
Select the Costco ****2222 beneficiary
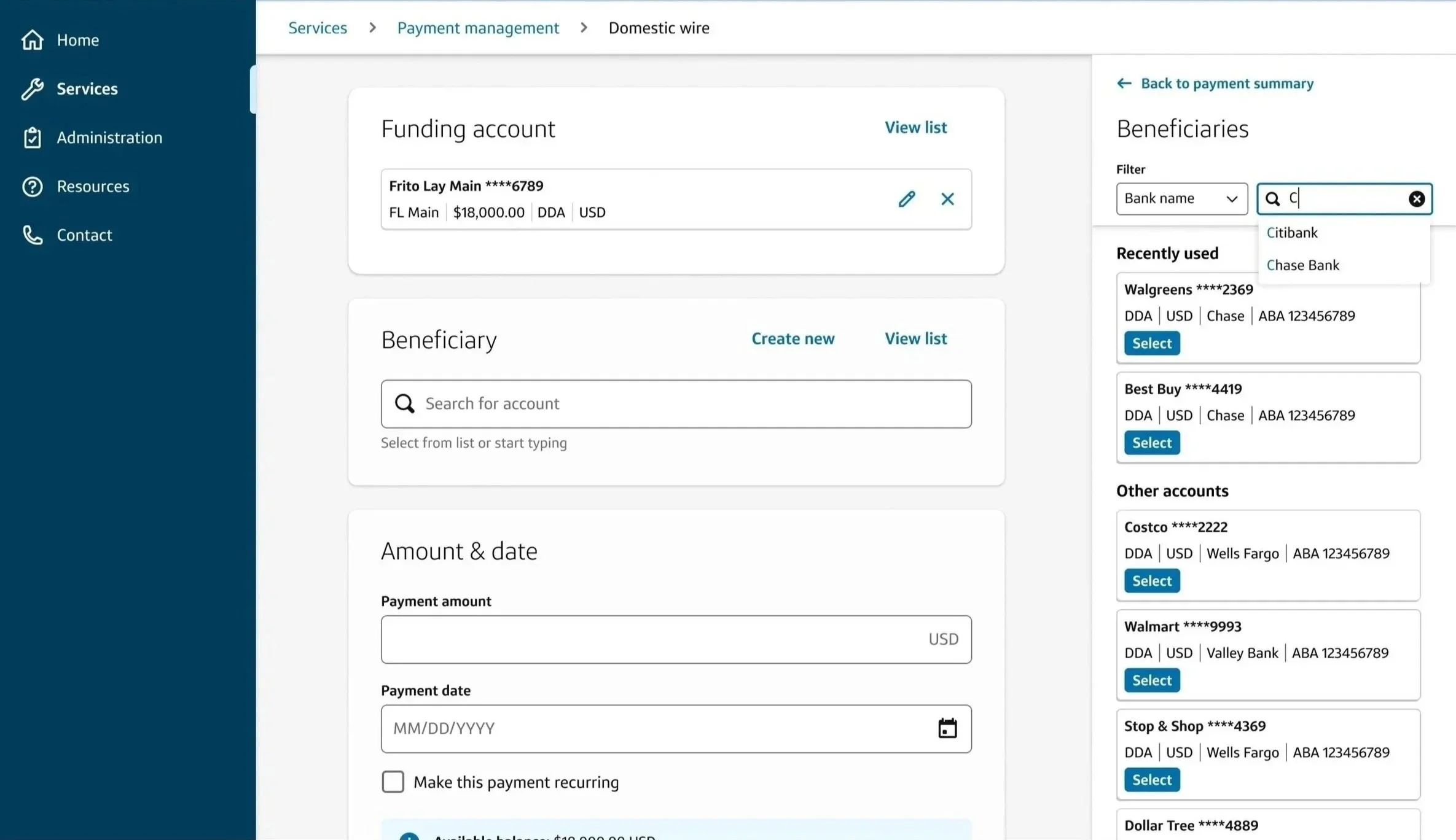(x=1151, y=581)
